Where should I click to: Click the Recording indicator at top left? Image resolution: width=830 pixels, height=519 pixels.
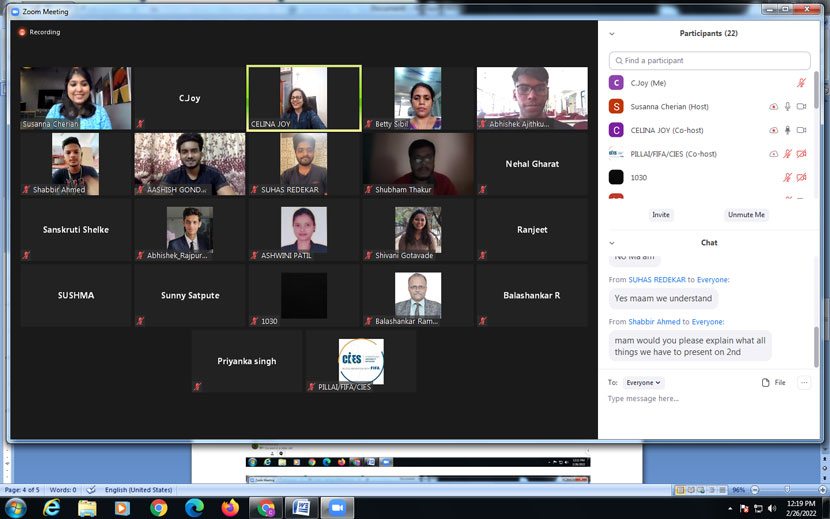tap(39, 32)
